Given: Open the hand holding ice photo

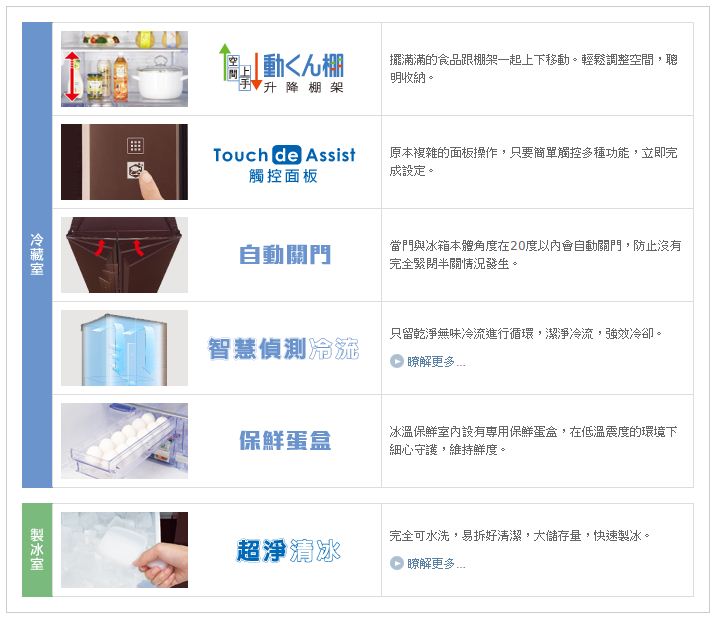Looking at the screenshot, I should [124, 550].
